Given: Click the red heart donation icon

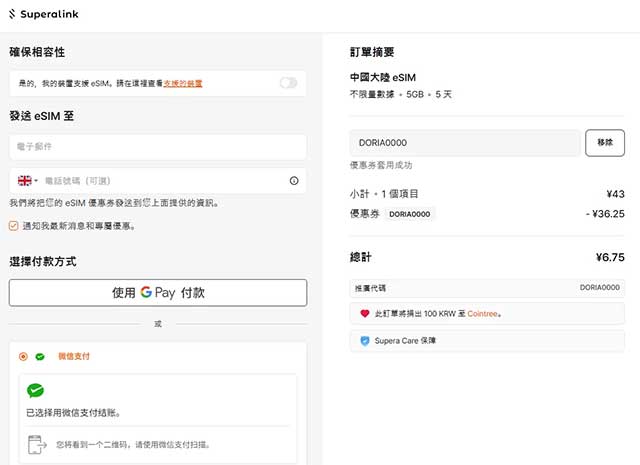Looking at the screenshot, I should click(x=364, y=313).
